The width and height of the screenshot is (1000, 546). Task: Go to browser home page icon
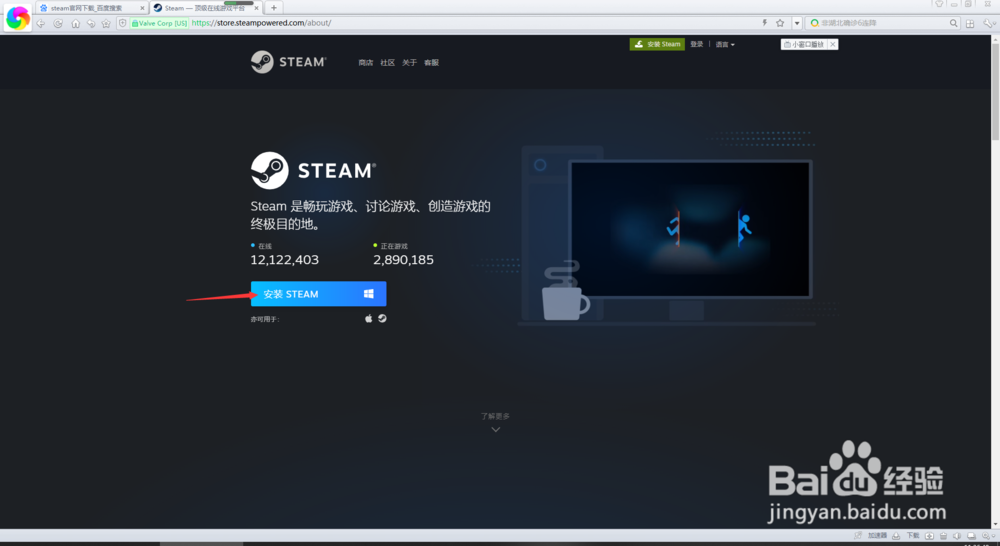pos(75,24)
